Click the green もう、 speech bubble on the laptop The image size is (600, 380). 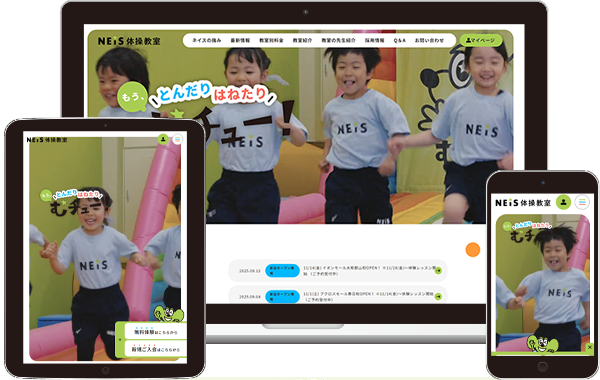tap(132, 96)
